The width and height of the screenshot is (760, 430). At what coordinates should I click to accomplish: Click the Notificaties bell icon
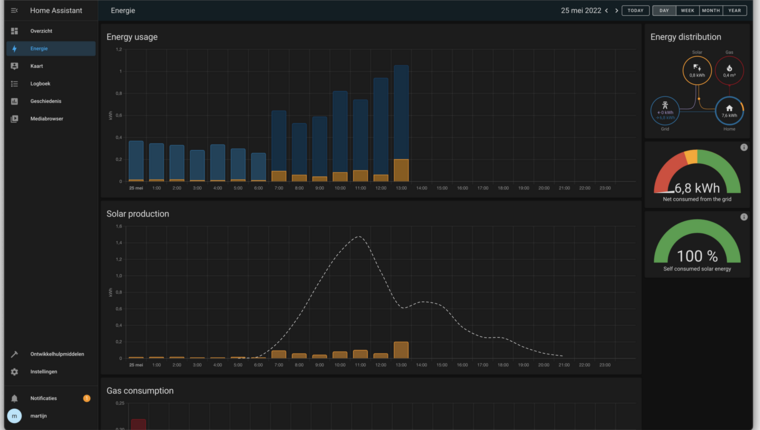point(14,398)
